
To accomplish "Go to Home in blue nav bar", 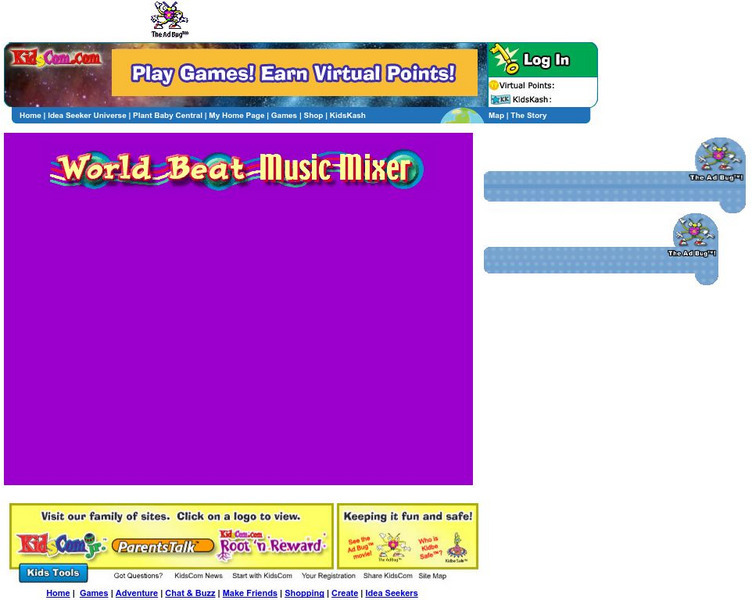I will coord(30,115).
